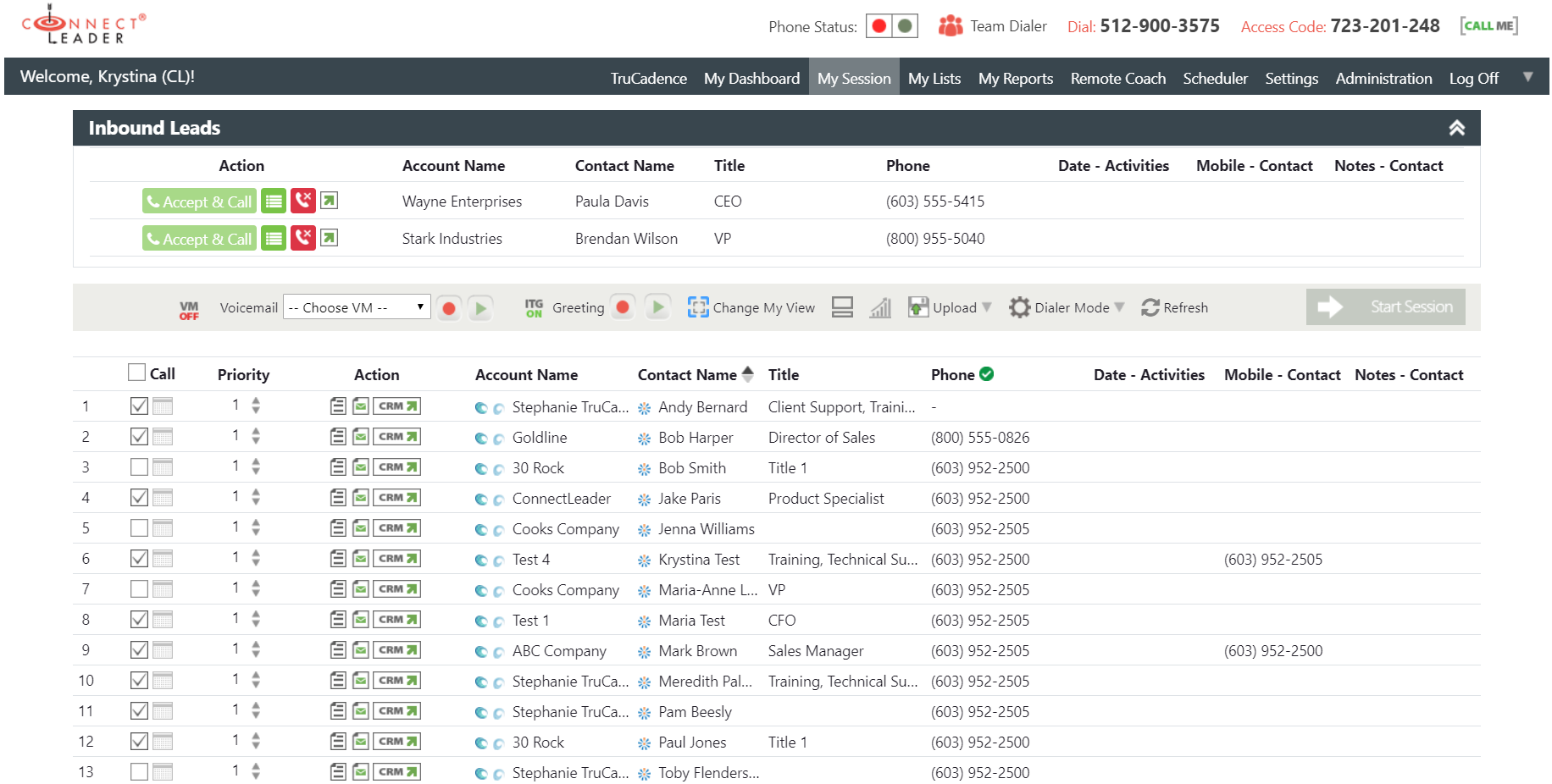Click the signal bars chart icon

tap(880, 307)
